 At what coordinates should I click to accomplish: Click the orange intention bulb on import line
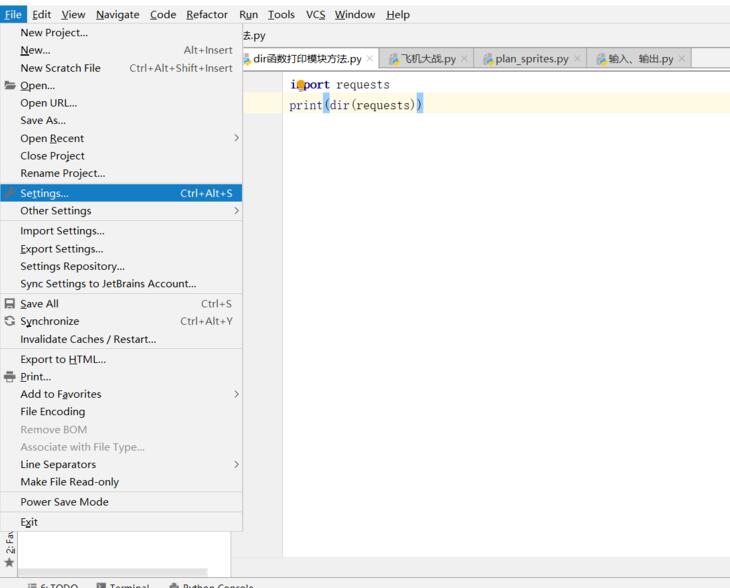pyautogui.click(x=300, y=84)
